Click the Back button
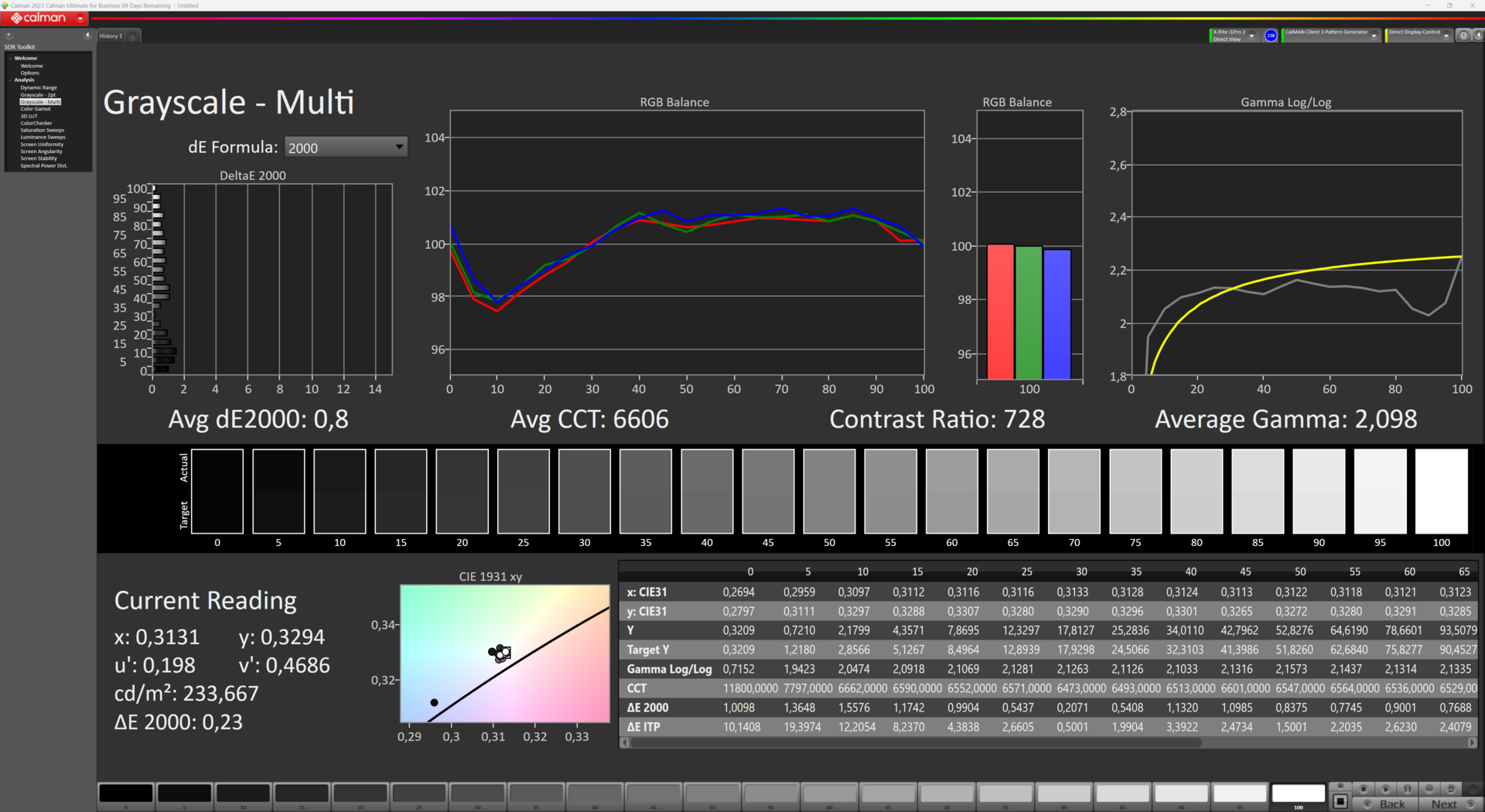The height and width of the screenshot is (812, 1485). click(x=1391, y=804)
